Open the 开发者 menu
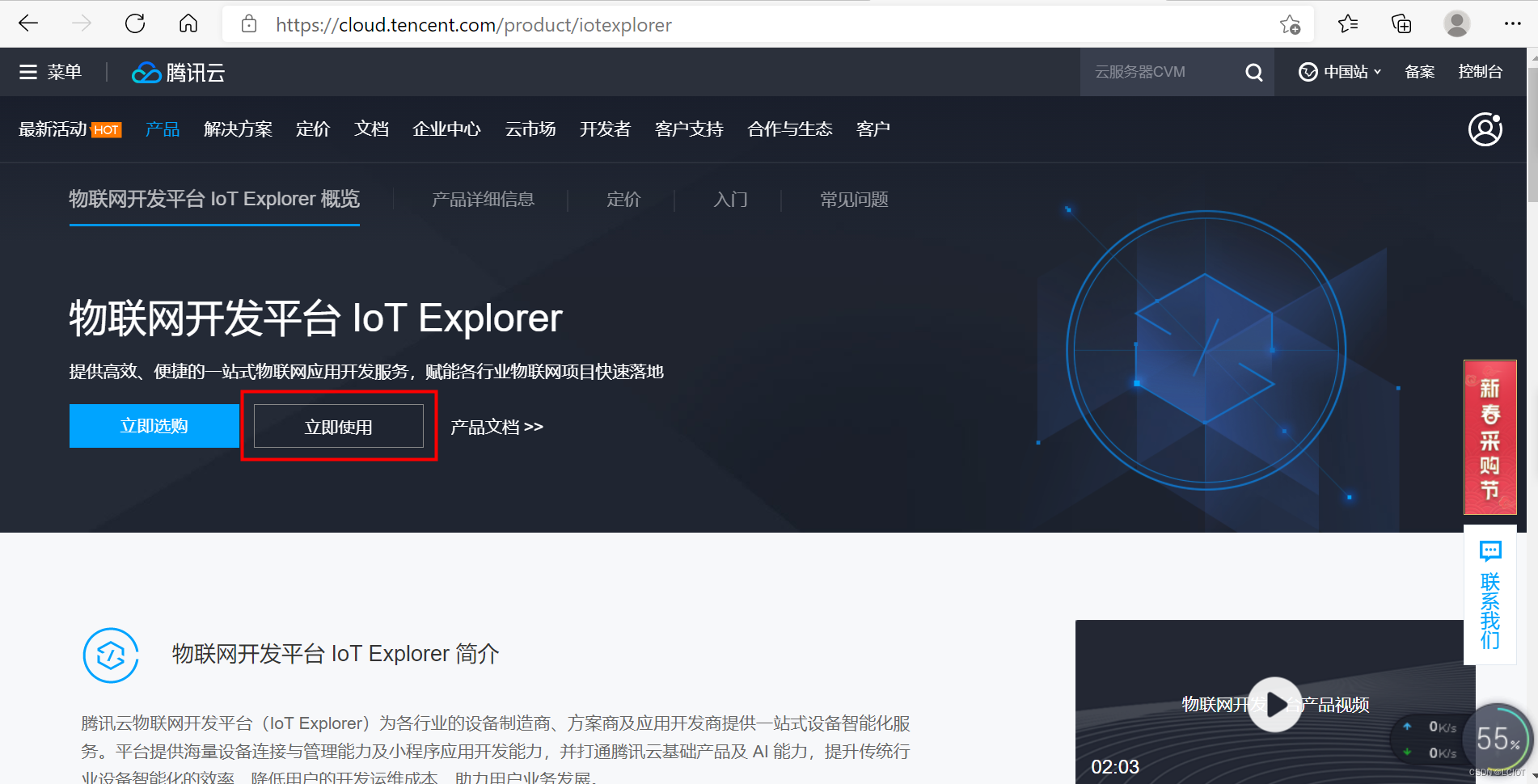The width and height of the screenshot is (1538, 784). point(605,129)
